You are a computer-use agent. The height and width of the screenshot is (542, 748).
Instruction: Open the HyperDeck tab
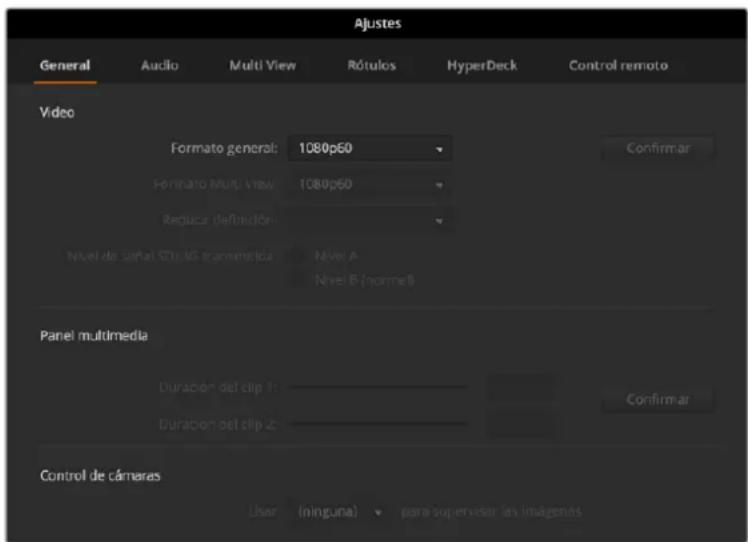pos(482,65)
